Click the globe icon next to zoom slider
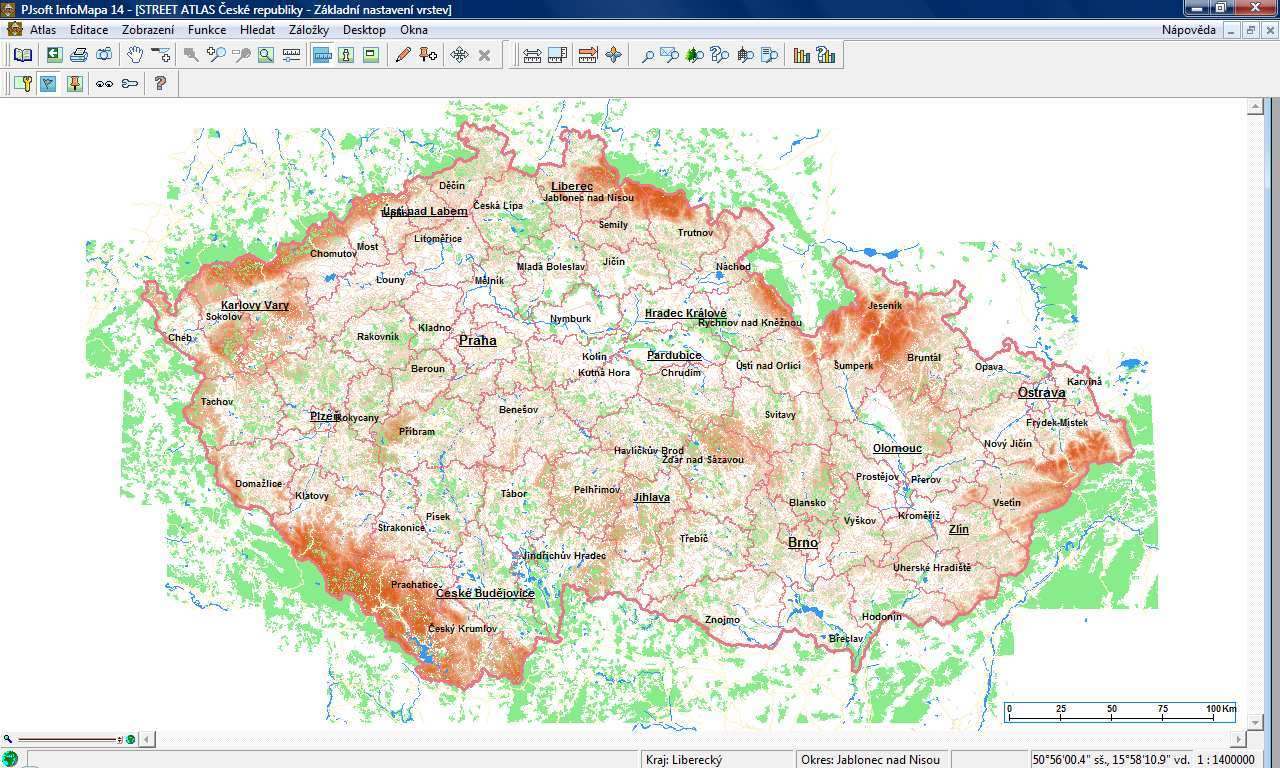The image size is (1280, 768). [130, 740]
